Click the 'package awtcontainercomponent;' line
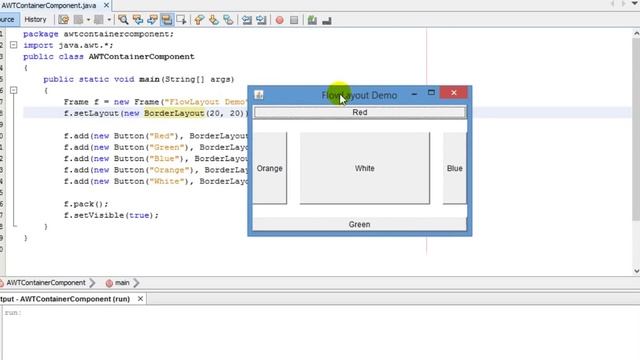 tap(98, 34)
